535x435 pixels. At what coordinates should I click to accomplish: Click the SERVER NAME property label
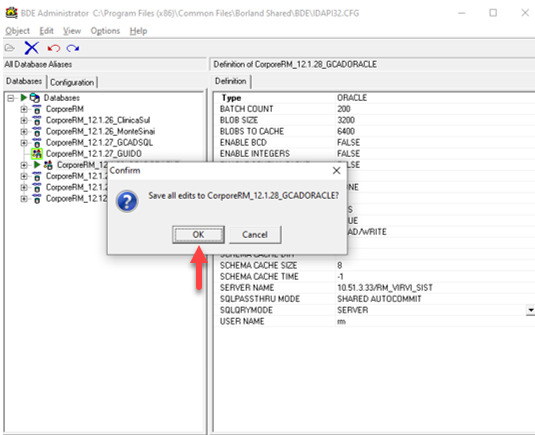247,288
